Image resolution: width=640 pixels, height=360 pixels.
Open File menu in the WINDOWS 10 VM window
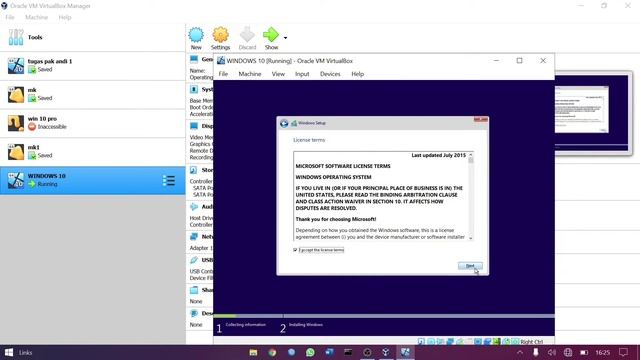(223, 74)
